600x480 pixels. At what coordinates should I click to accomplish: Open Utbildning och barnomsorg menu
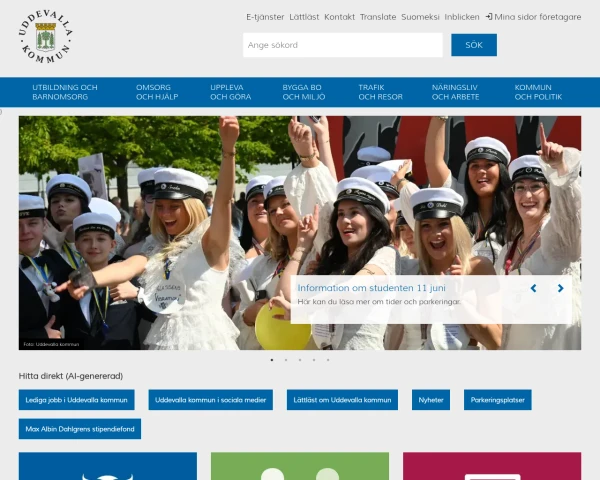pyautogui.click(x=65, y=92)
